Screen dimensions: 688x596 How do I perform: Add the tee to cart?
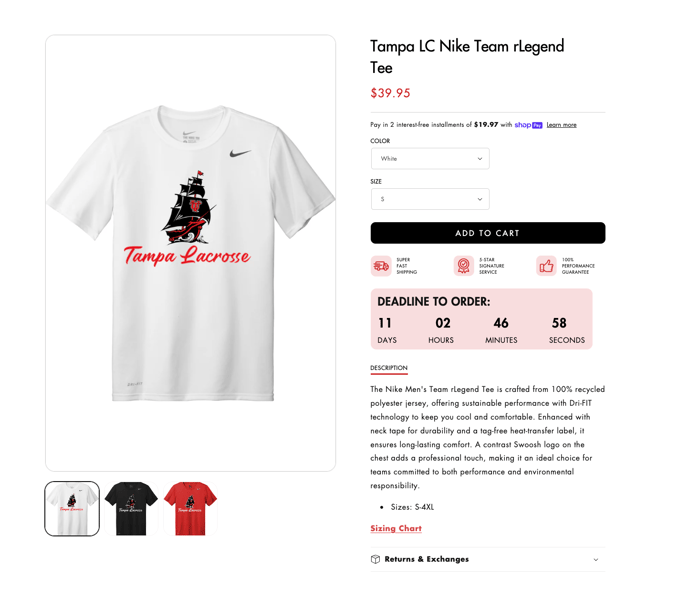tap(488, 233)
